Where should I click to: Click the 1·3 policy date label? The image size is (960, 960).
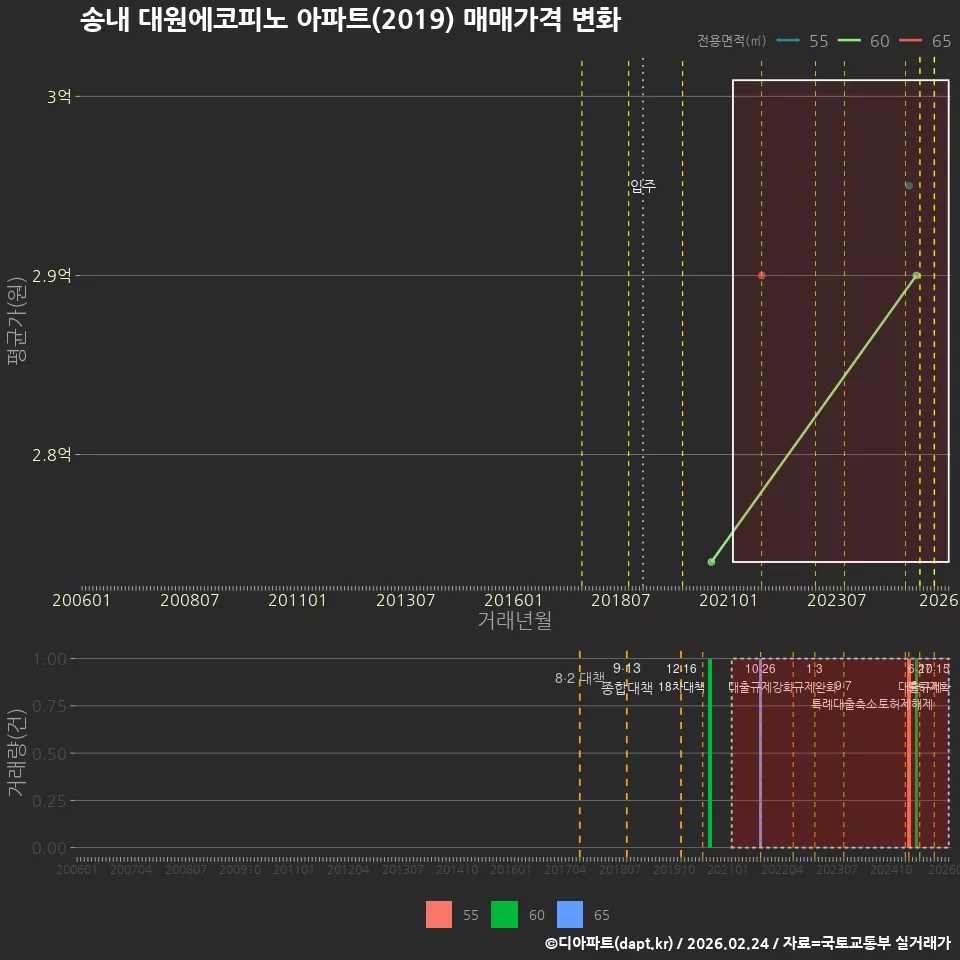point(814,669)
